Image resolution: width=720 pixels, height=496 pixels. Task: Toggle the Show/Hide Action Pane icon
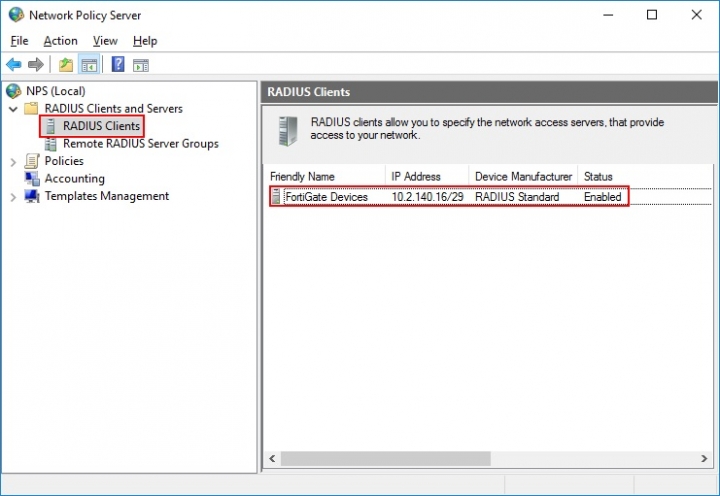coord(141,65)
